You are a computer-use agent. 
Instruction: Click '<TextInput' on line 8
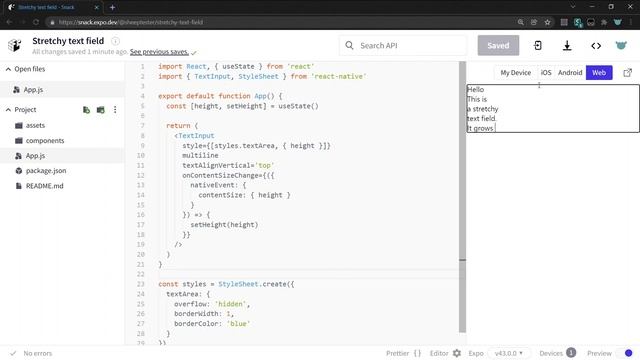(194, 136)
